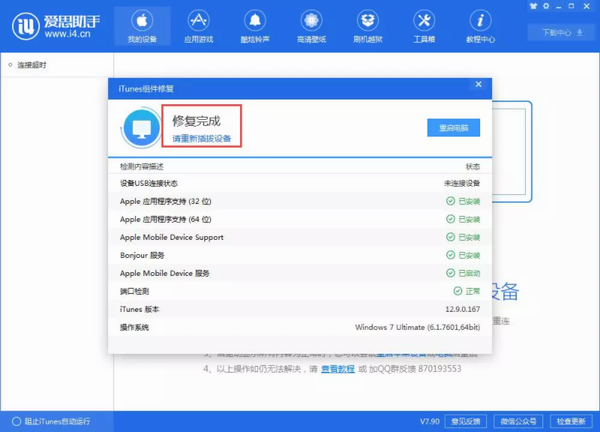This screenshot has width=600, height=432.
Task: Click the 重启电脑 restart computer button
Action: (453, 128)
